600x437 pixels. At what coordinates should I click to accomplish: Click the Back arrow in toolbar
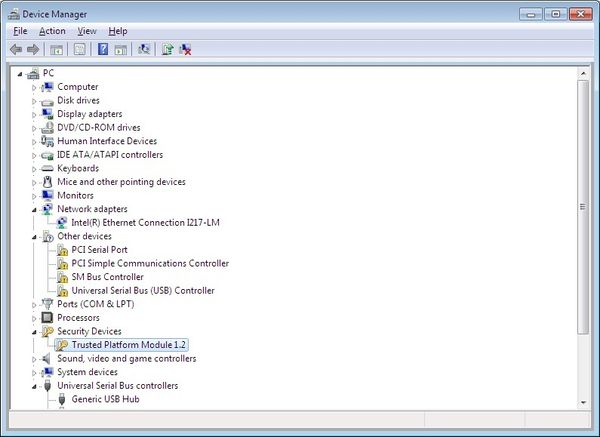coord(15,49)
